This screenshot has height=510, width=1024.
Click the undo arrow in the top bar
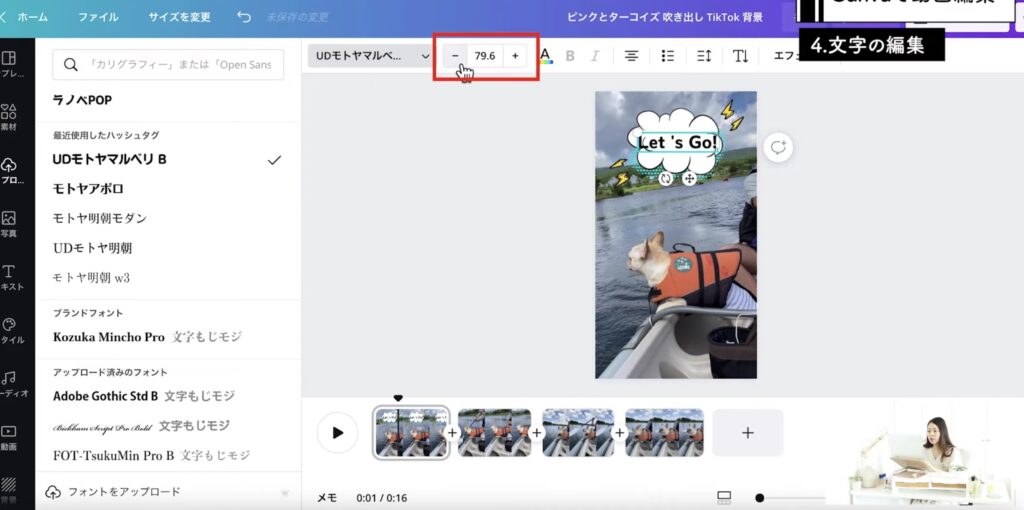[x=244, y=17]
